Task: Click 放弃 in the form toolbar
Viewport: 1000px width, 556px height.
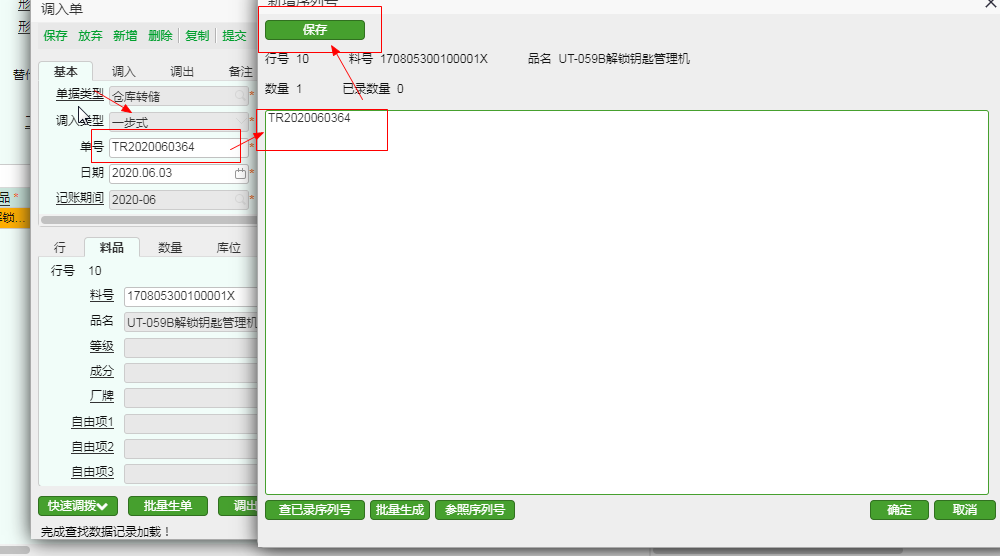Action: (90, 36)
